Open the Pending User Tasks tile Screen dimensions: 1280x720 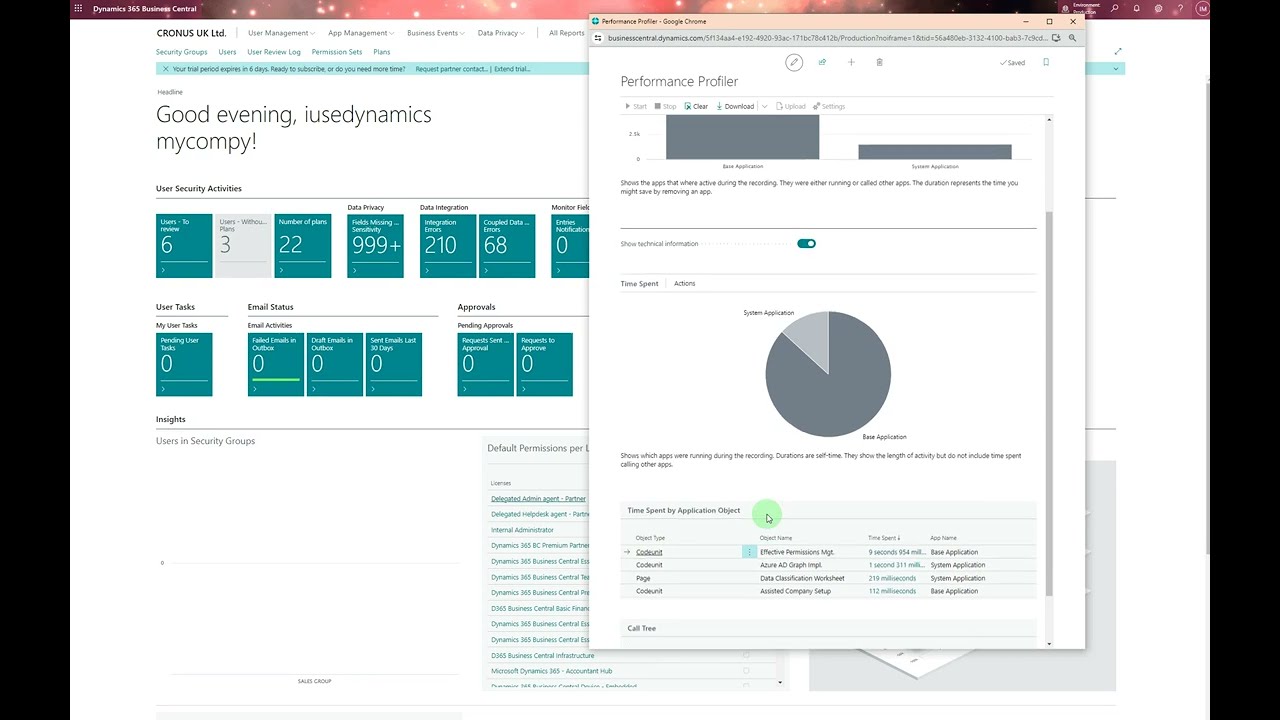tap(184, 364)
